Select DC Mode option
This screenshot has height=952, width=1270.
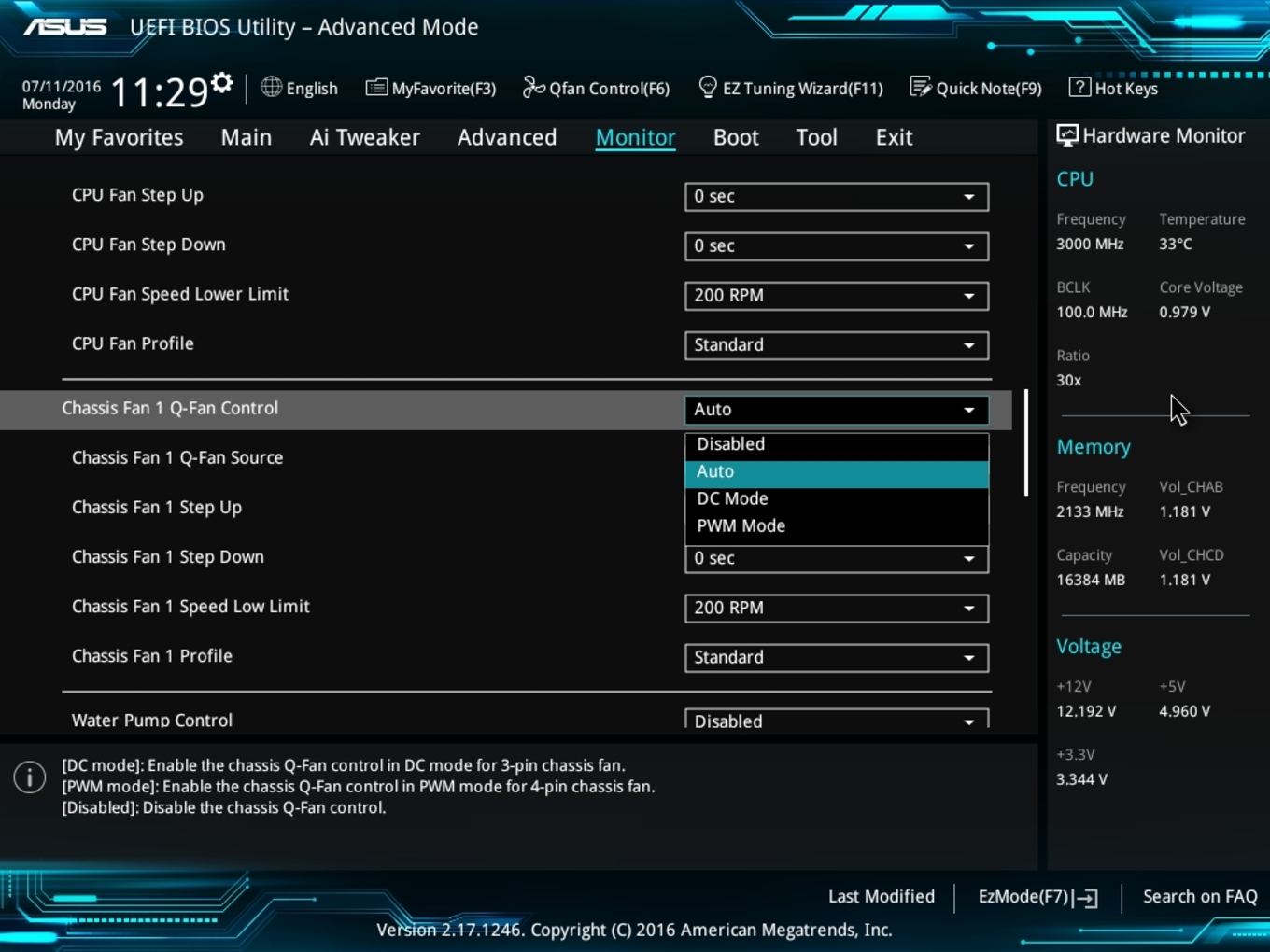837,499
